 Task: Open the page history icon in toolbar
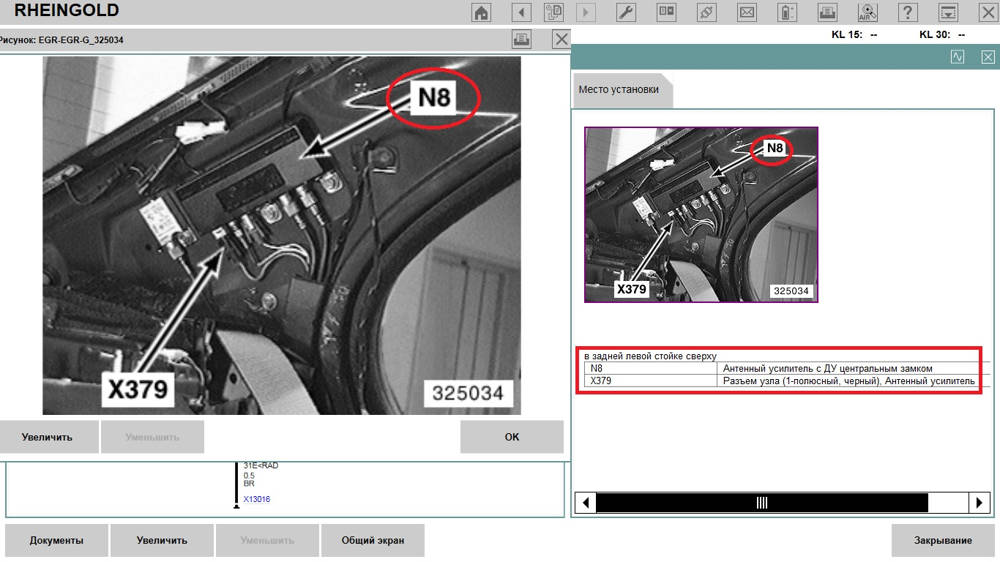click(x=553, y=12)
